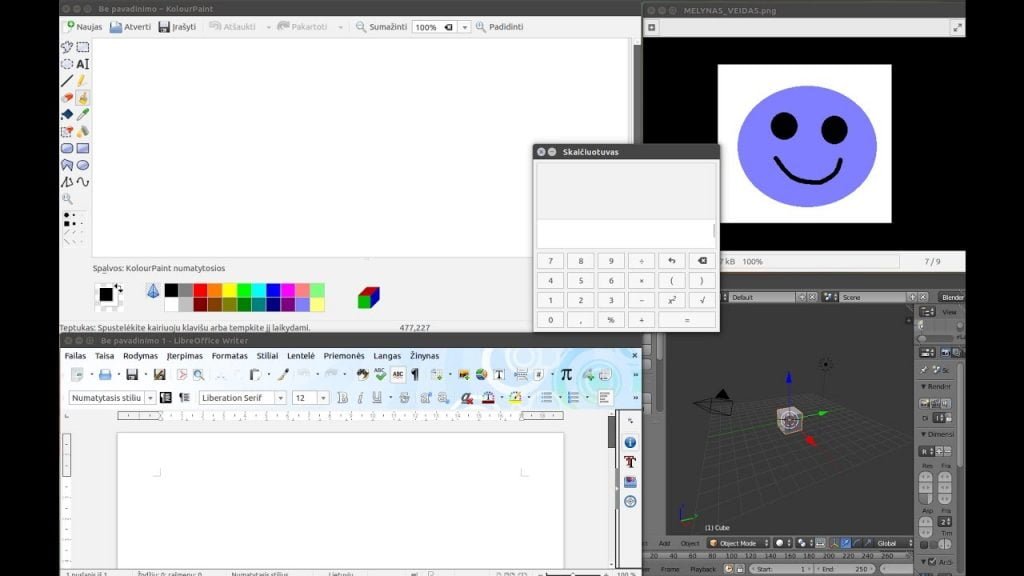
Task: Toggle Underline formatting in Writer
Action: 377,398
